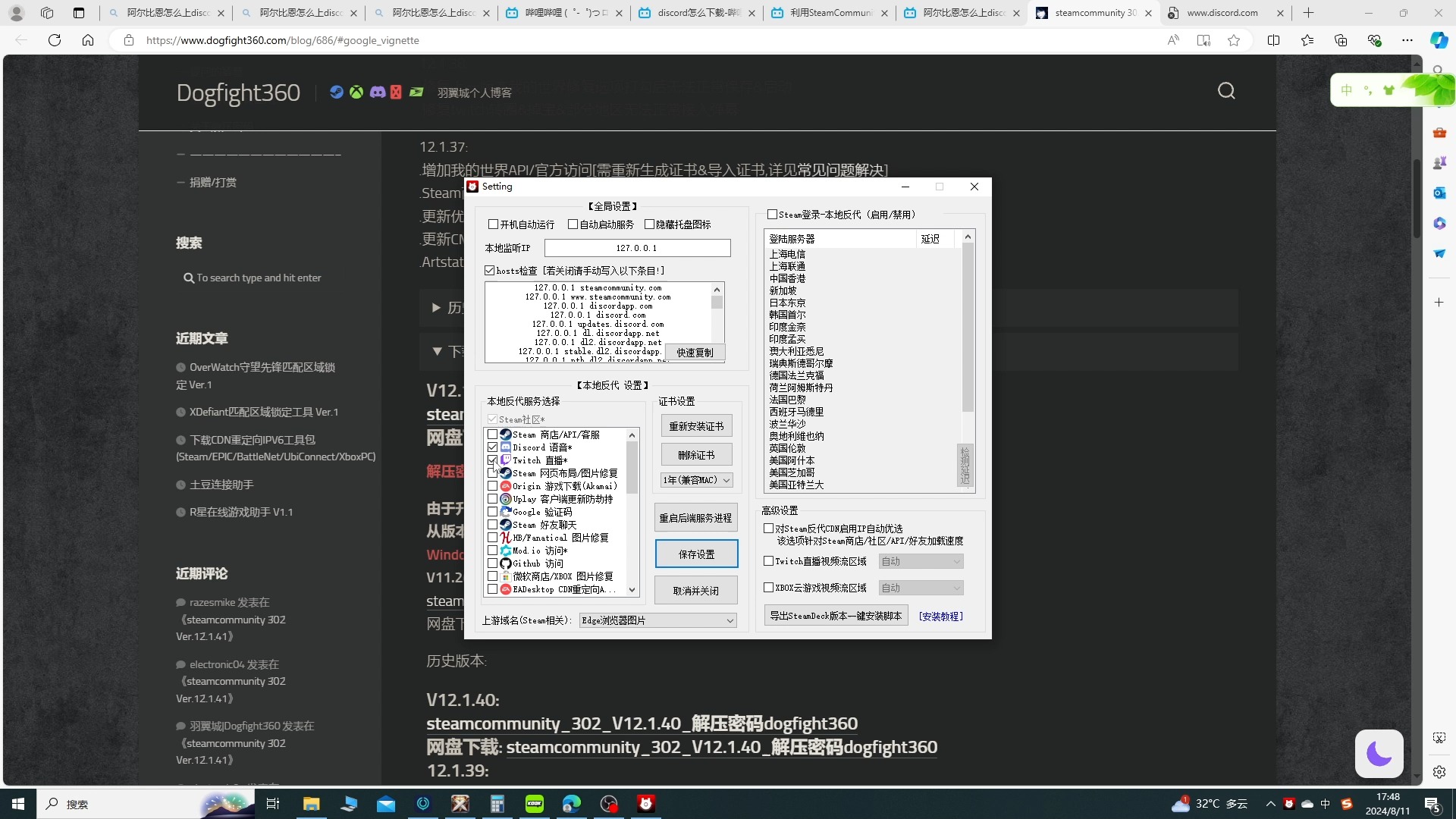This screenshot has width=1456, height=819.
Task: Click scroll-down arrow of service list
Action: [632, 589]
